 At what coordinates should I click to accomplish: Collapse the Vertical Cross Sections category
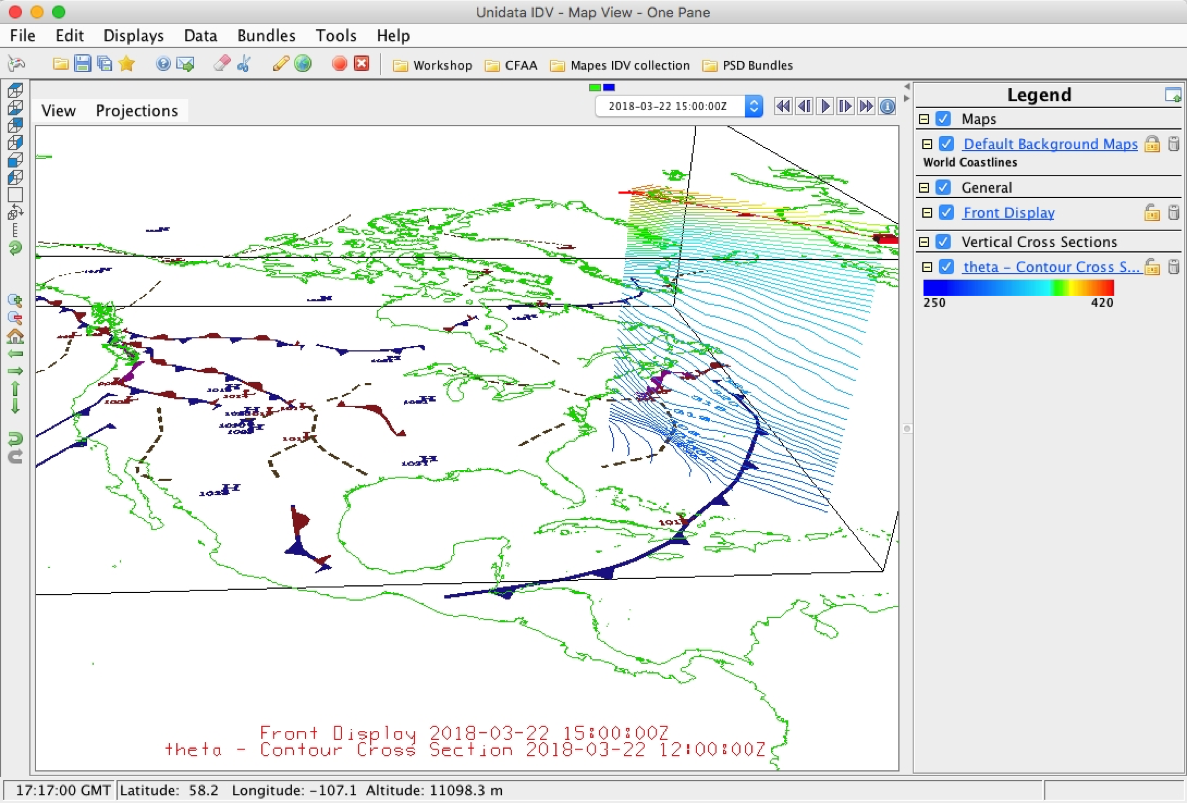click(x=924, y=242)
